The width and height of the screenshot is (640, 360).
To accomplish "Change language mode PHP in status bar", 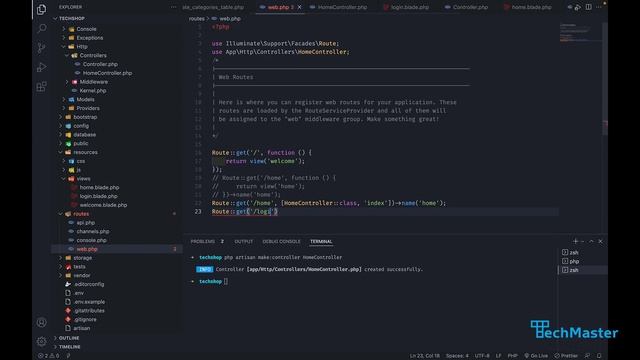I will point(512,356).
